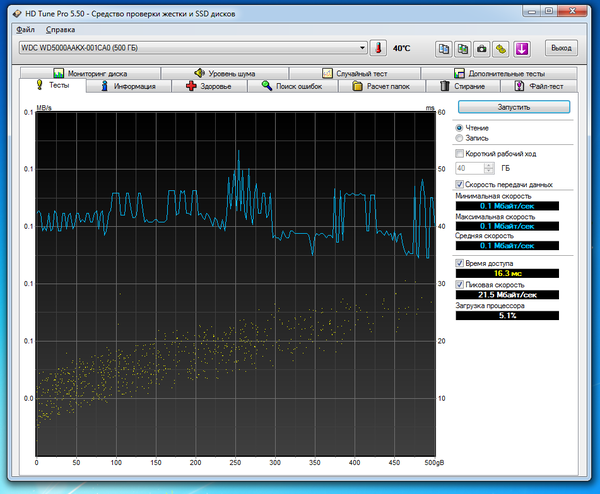This screenshot has width=600, height=494.
Task: Click the Выход exit button
Action: point(561,48)
